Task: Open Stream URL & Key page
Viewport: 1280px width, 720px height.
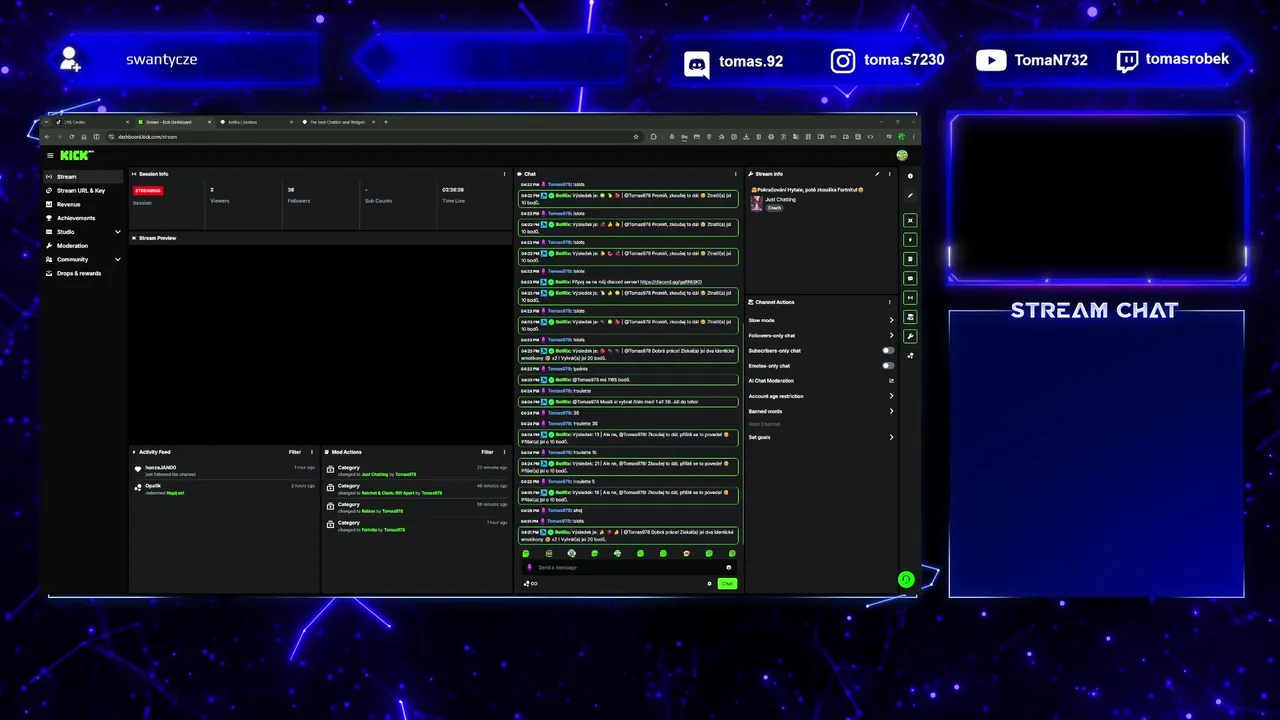Action: pos(84,190)
